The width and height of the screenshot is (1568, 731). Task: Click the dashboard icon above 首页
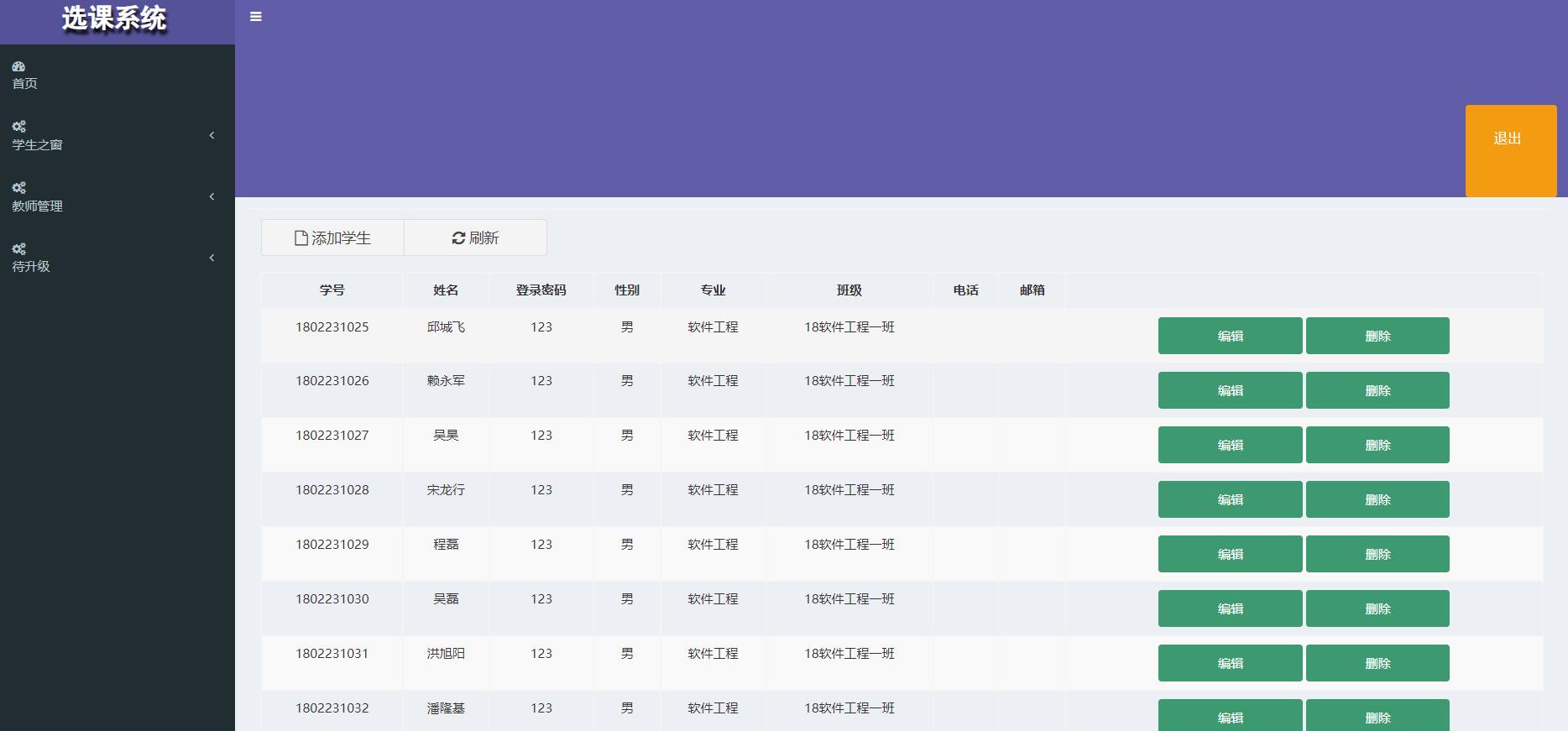pos(18,66)
